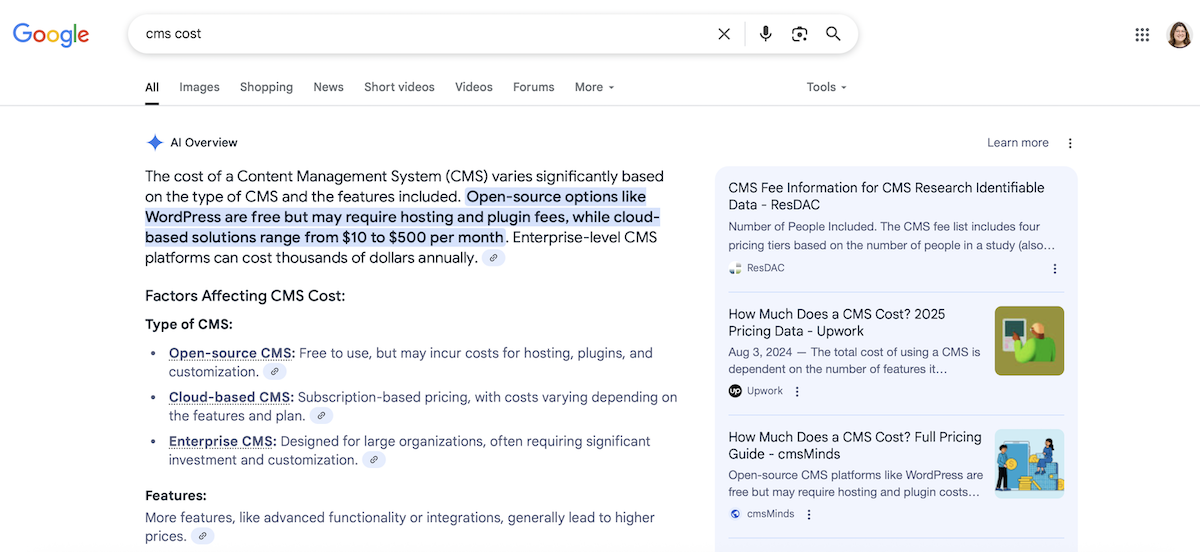This screenshot has width=1200, height=552.
Task: Start a voice search with the microphone
Action: click(765, 34)
